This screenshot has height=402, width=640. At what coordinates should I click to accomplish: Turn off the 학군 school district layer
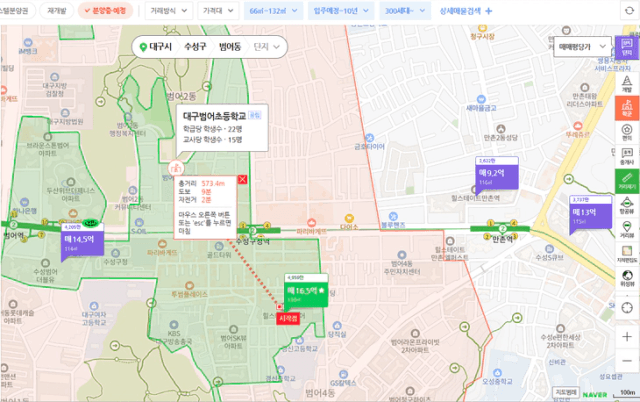point(627,108)
